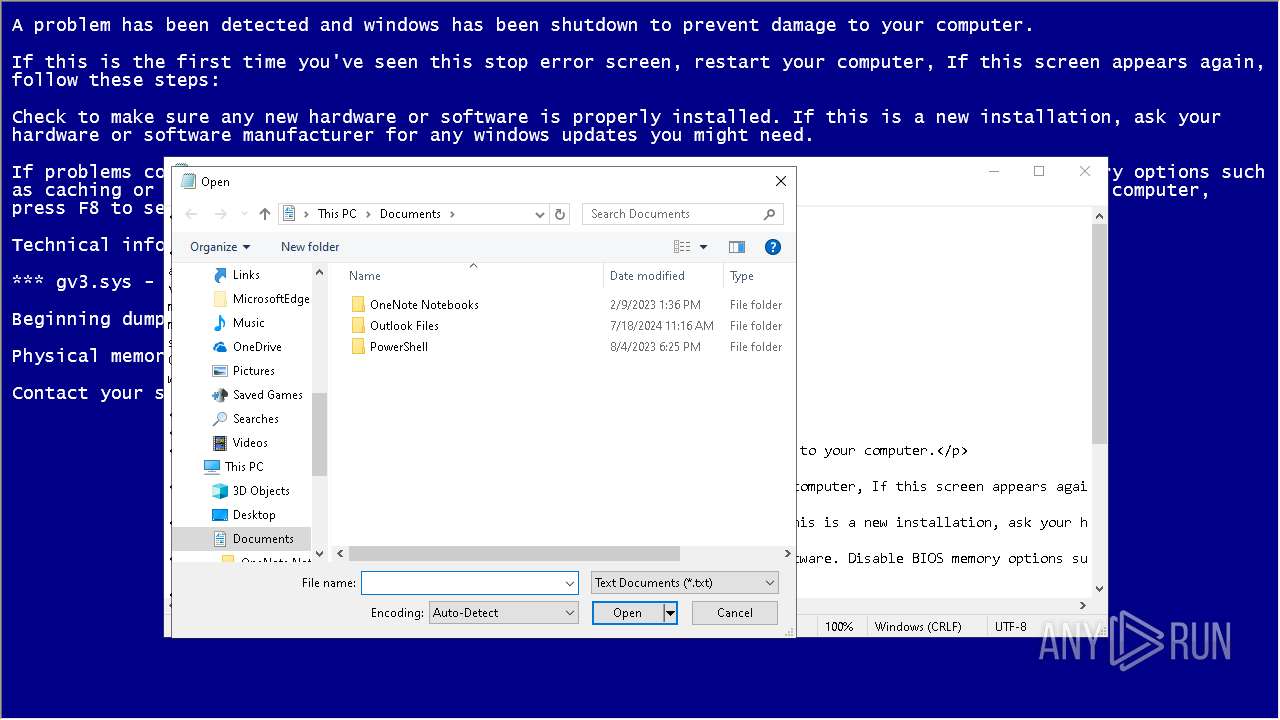Click the New folder button
Screen dimensions: 1280x720
(310, 247)
